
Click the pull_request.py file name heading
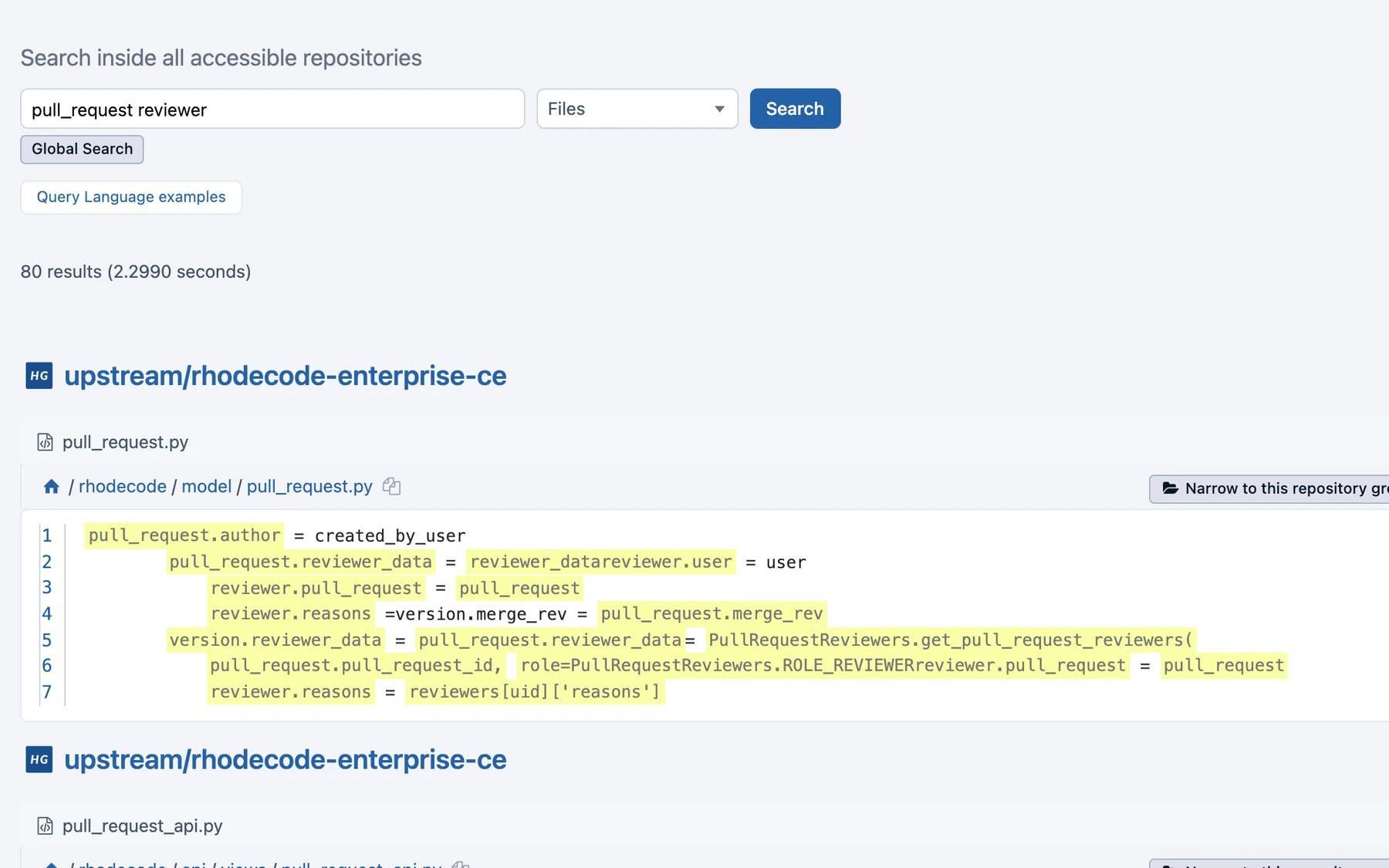(125, 442)
